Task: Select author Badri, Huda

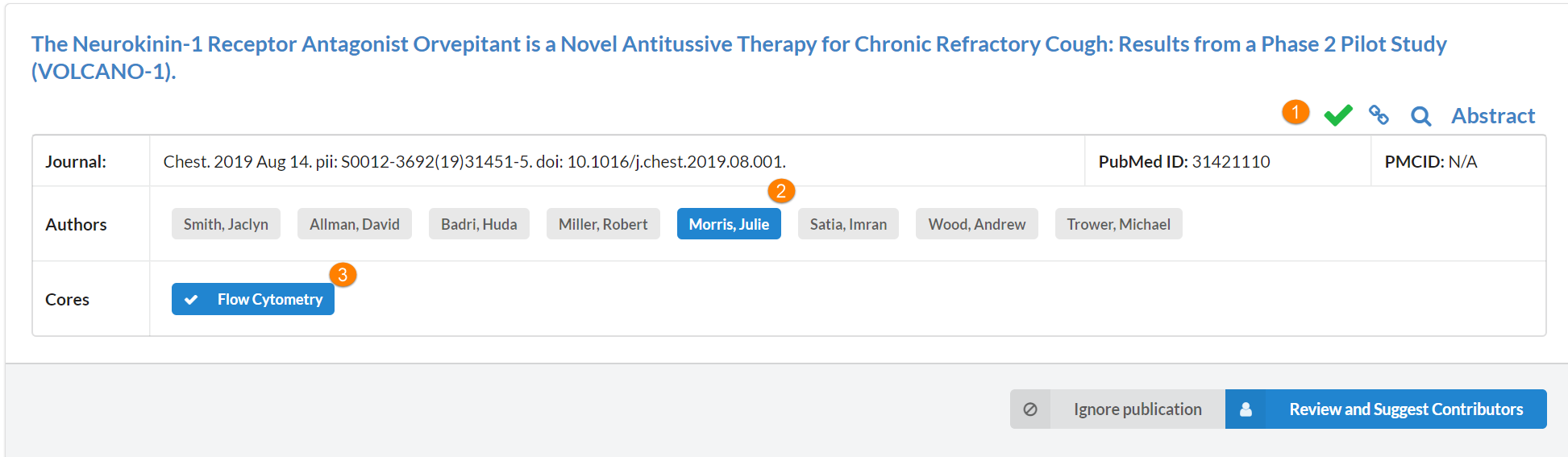Action: tap(479, 224)
